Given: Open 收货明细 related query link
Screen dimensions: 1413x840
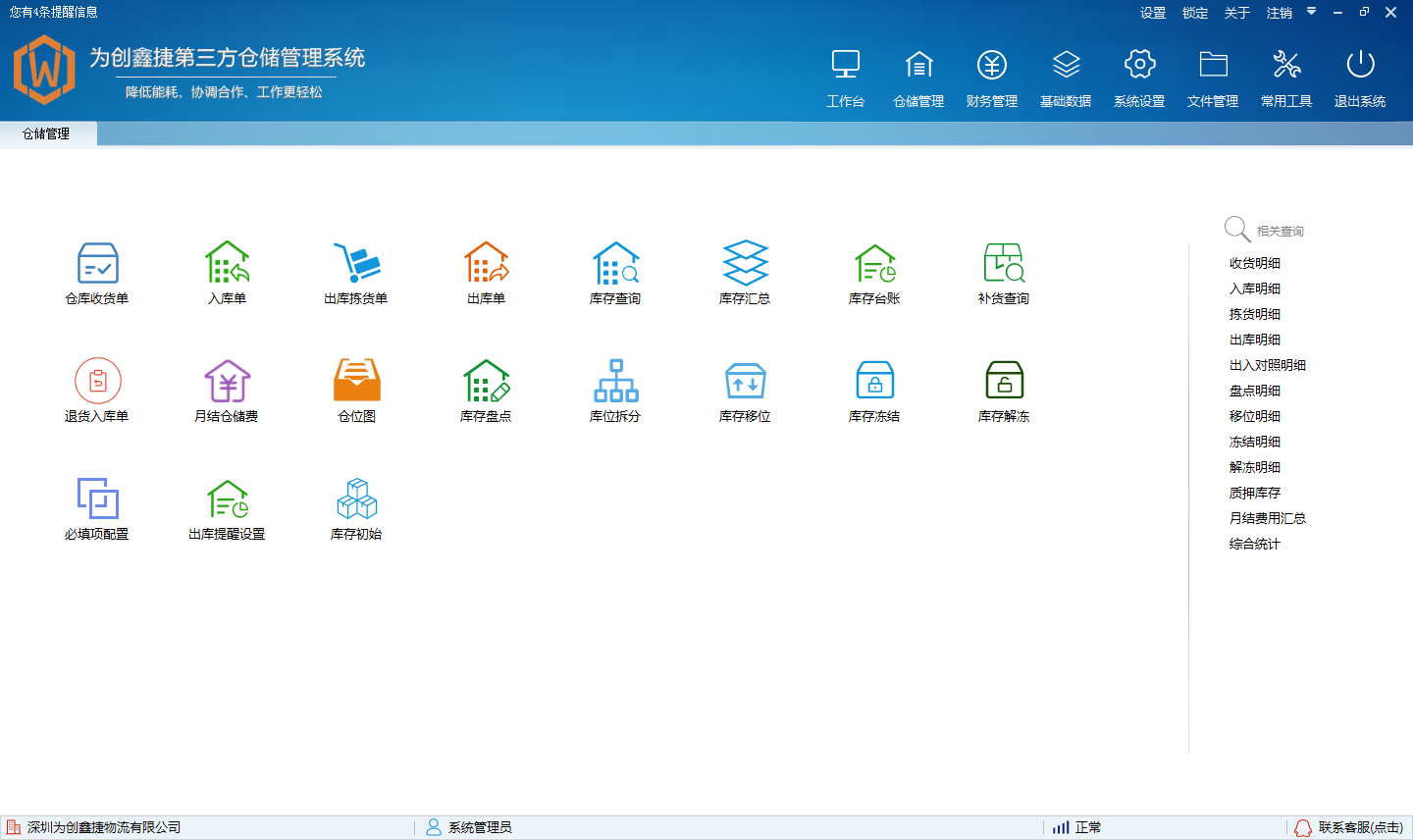Looking at the screenshot, I should pyautogui.click(x=1255, y=263).
